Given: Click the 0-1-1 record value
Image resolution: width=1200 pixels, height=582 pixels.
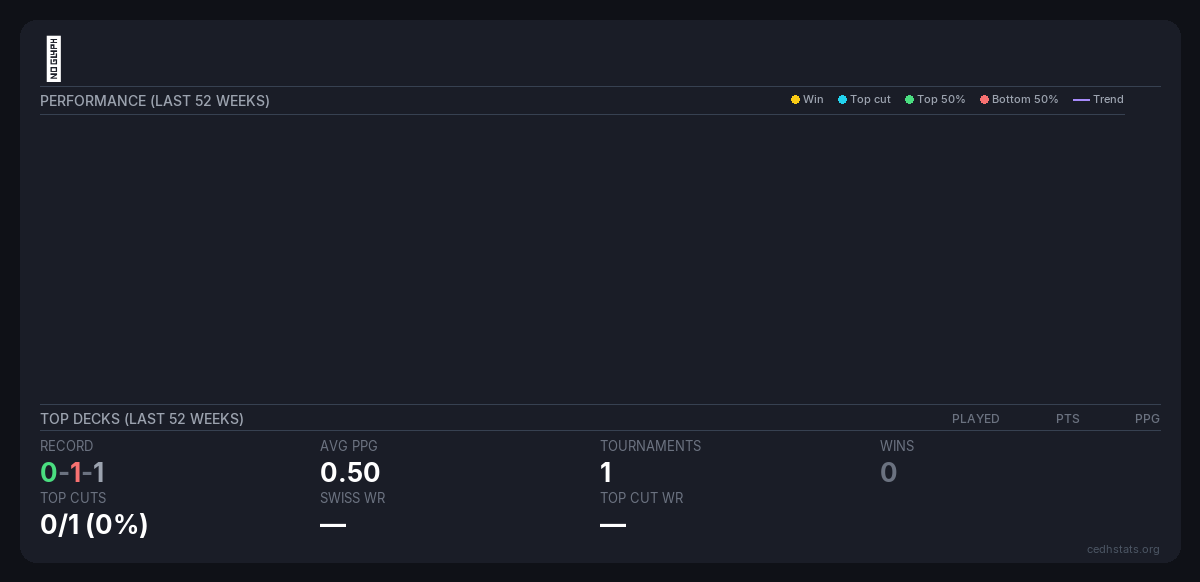Looking at the screenshot, I should 73,472.
